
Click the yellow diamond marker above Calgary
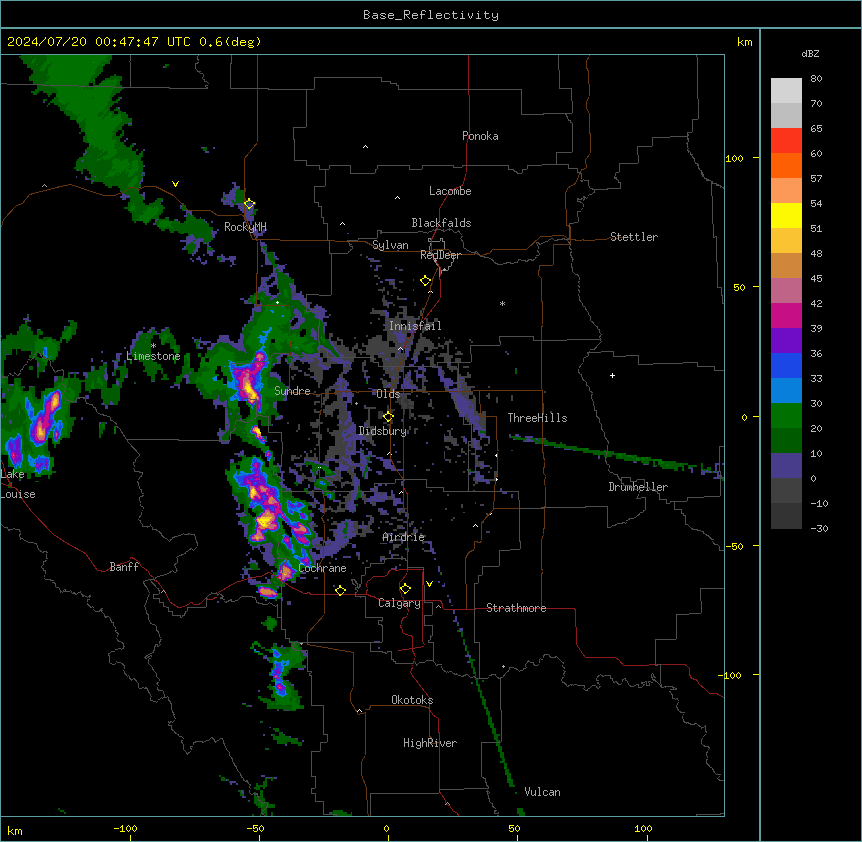pos(405,589)
